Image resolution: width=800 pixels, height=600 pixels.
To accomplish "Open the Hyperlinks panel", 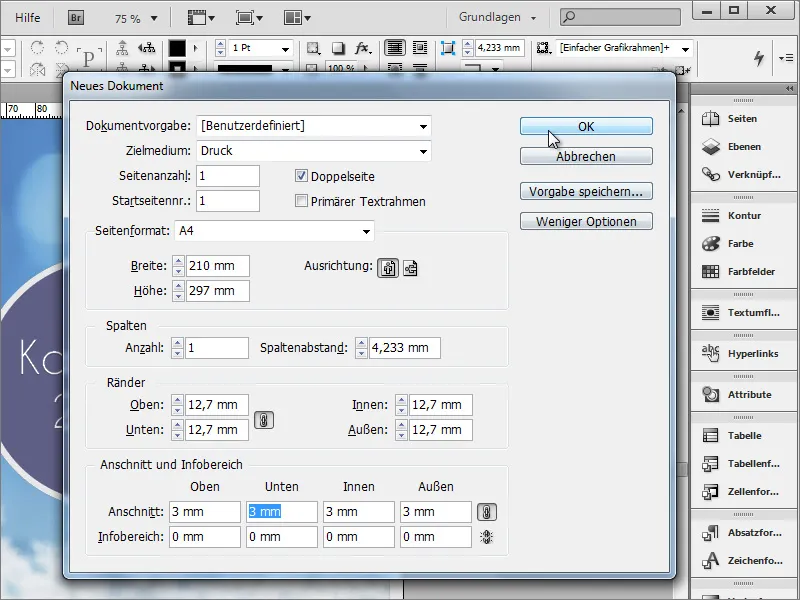I will (x=743, y=353).
